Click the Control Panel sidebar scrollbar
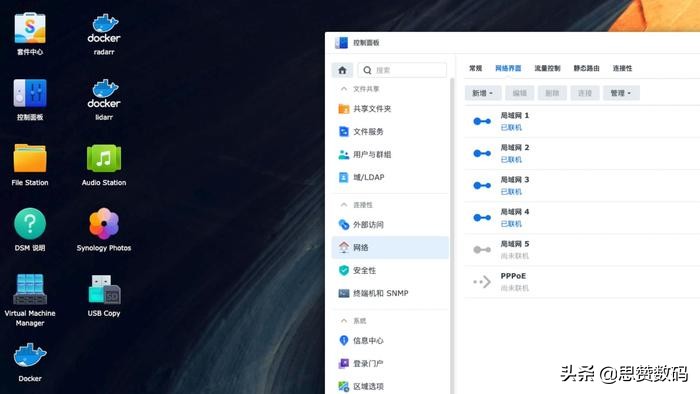Viewport: 700px width, 394px height. pos(452,236)
